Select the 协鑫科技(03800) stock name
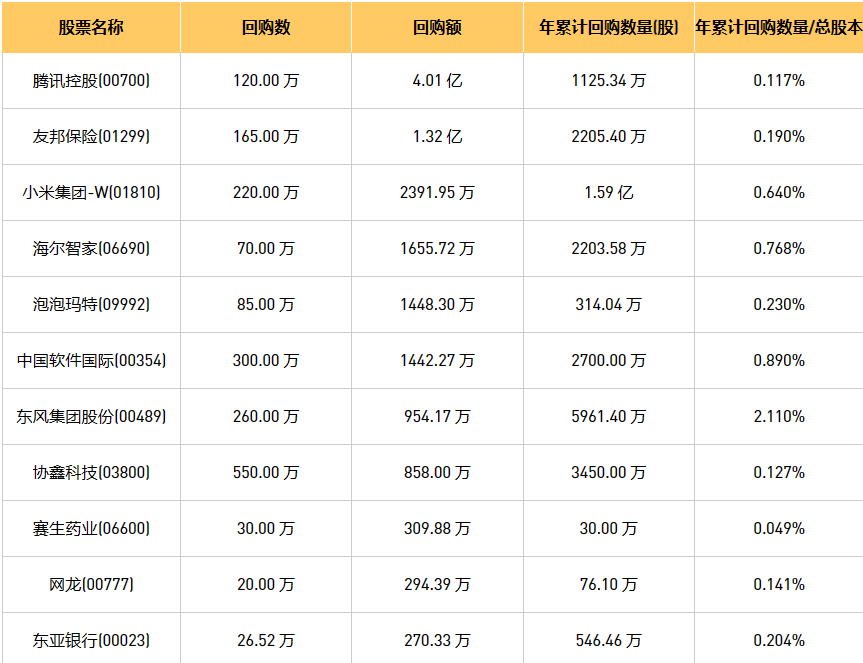The image size is (863, 663). (x=91, y=473)
